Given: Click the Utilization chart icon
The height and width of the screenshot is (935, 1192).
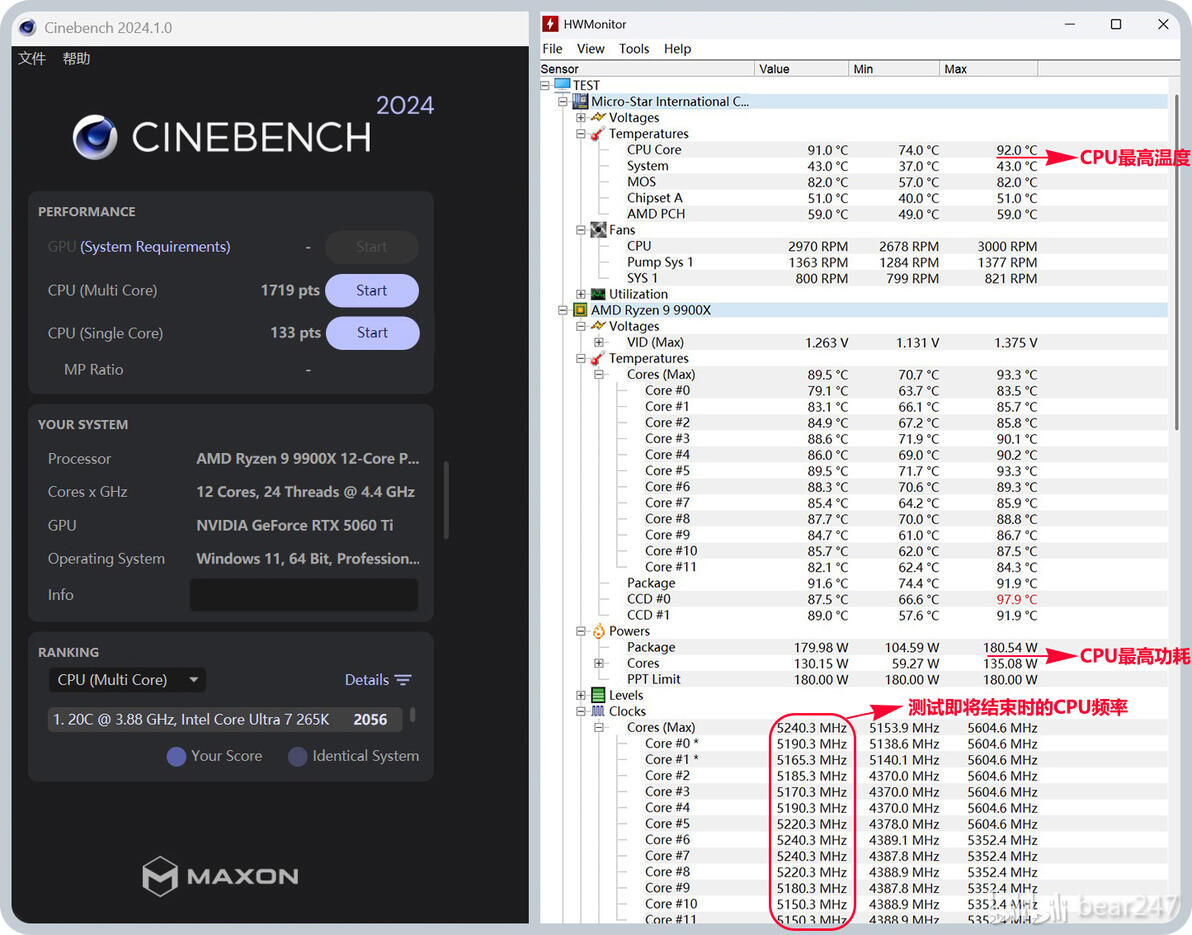Looking at the screenshot, I should tap(598, 294).
